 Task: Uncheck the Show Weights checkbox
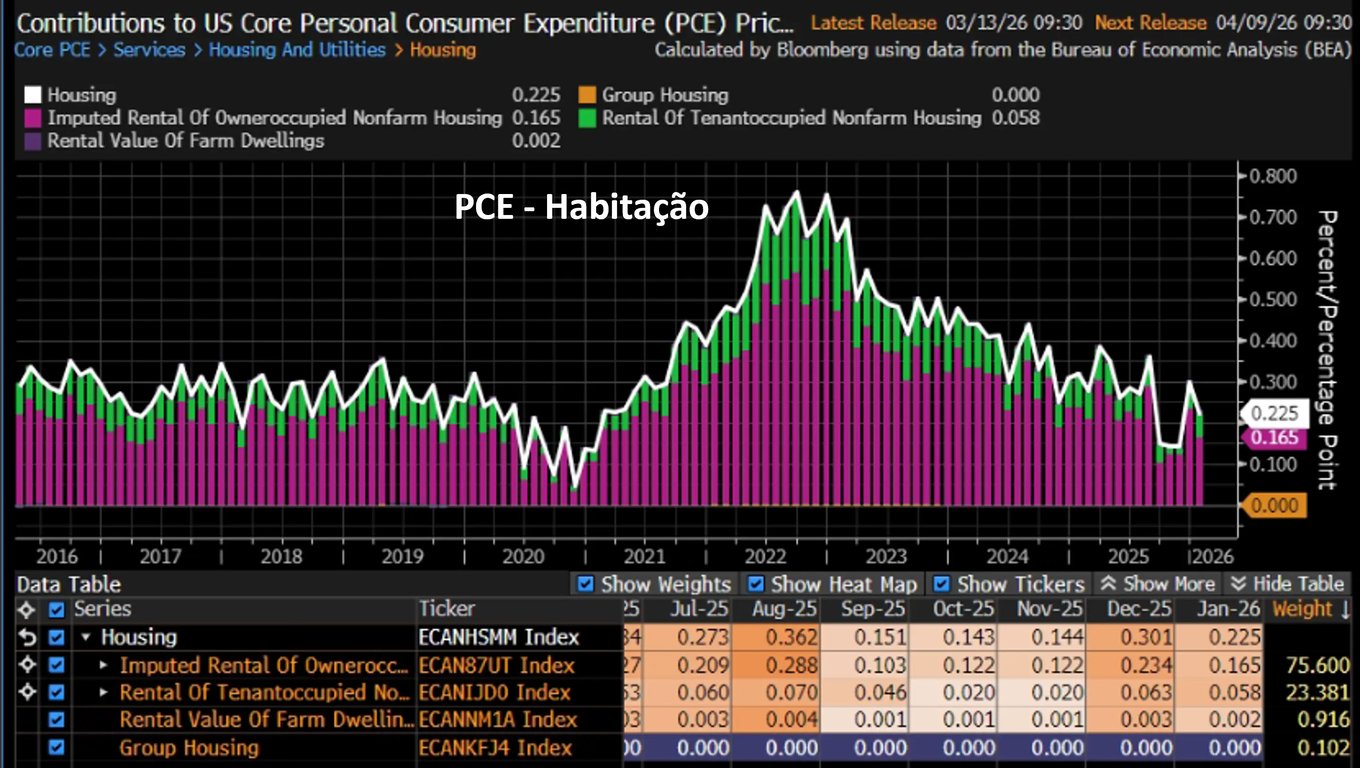point(586,584)
